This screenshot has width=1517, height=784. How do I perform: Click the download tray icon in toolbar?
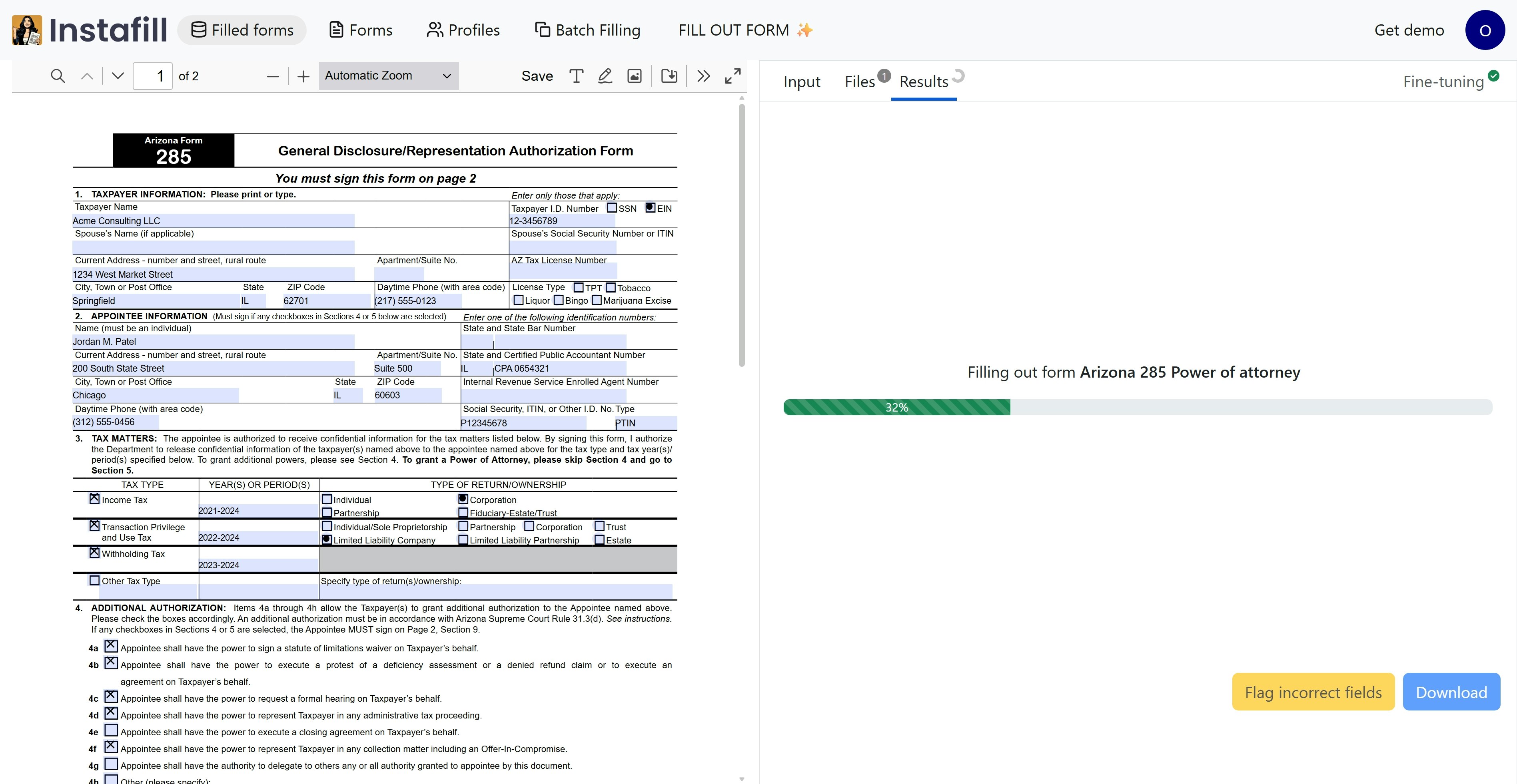click(669, 76)
